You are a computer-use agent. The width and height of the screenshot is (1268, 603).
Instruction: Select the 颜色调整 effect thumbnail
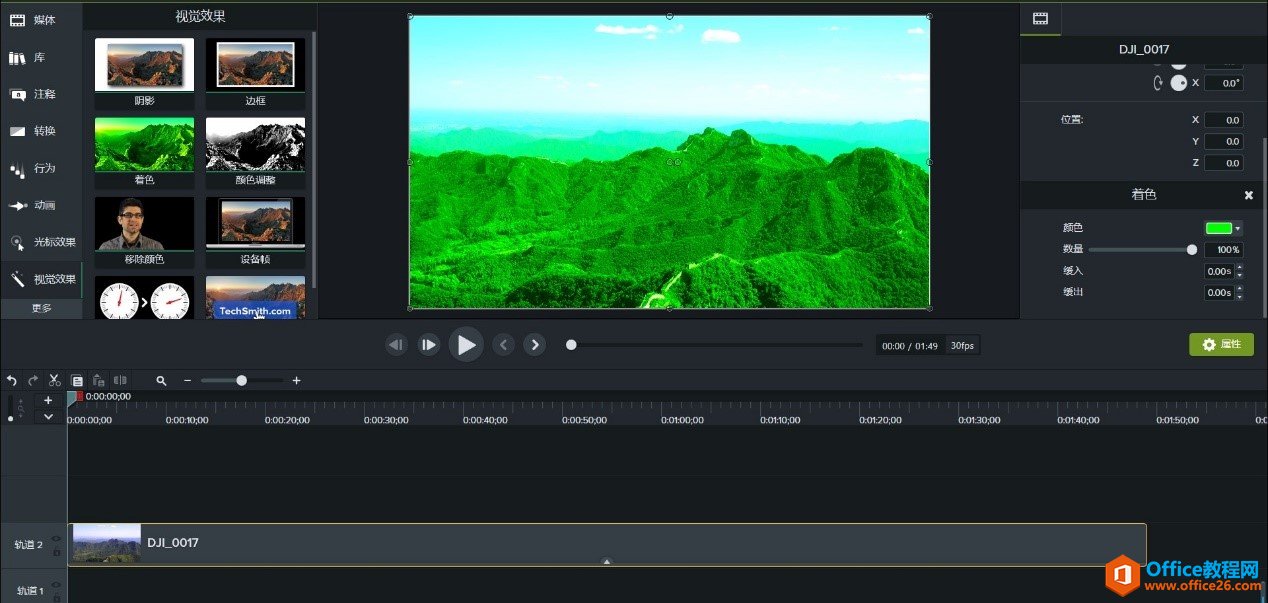(x=255, y=152)
